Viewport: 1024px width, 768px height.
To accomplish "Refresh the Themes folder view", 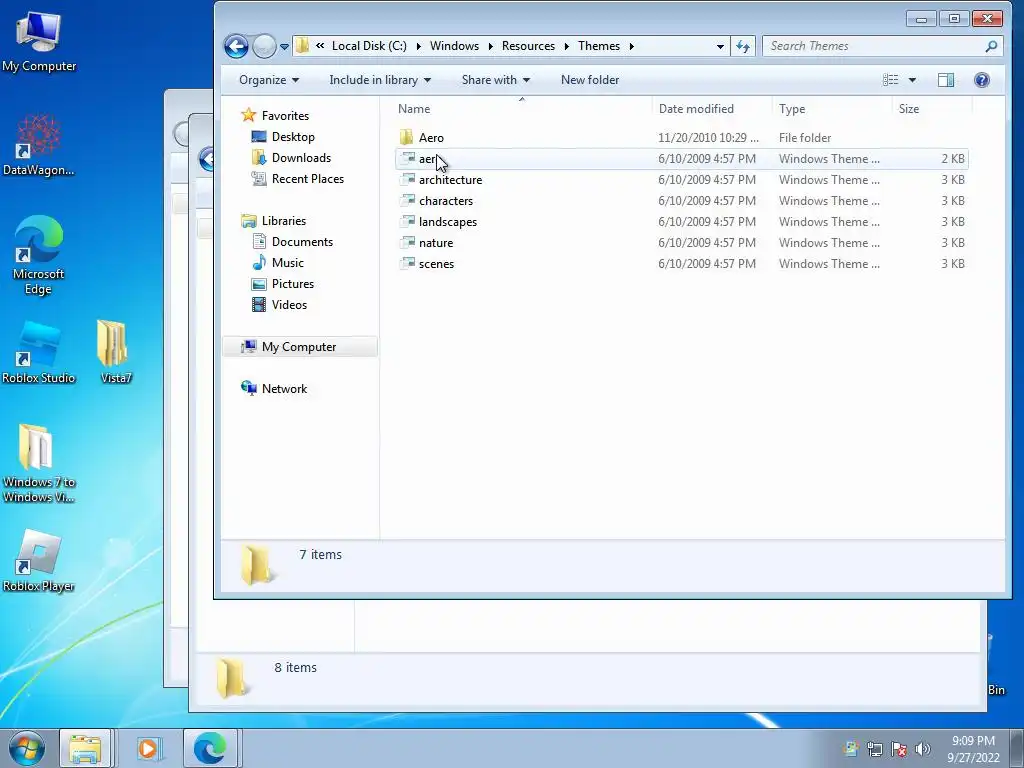I will [x=743, y=46].
